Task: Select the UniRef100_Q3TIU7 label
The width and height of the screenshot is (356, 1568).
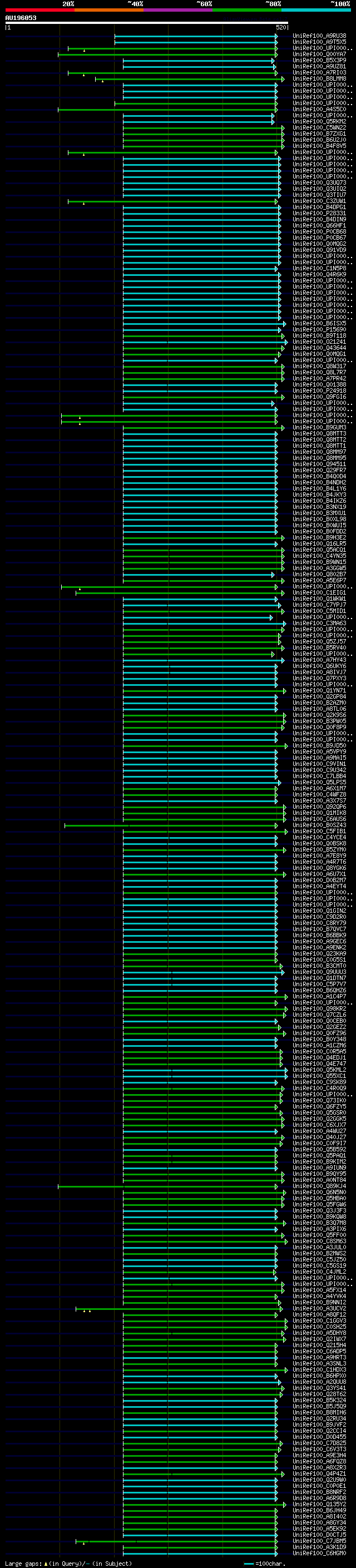Action: (x=319, y=195)
